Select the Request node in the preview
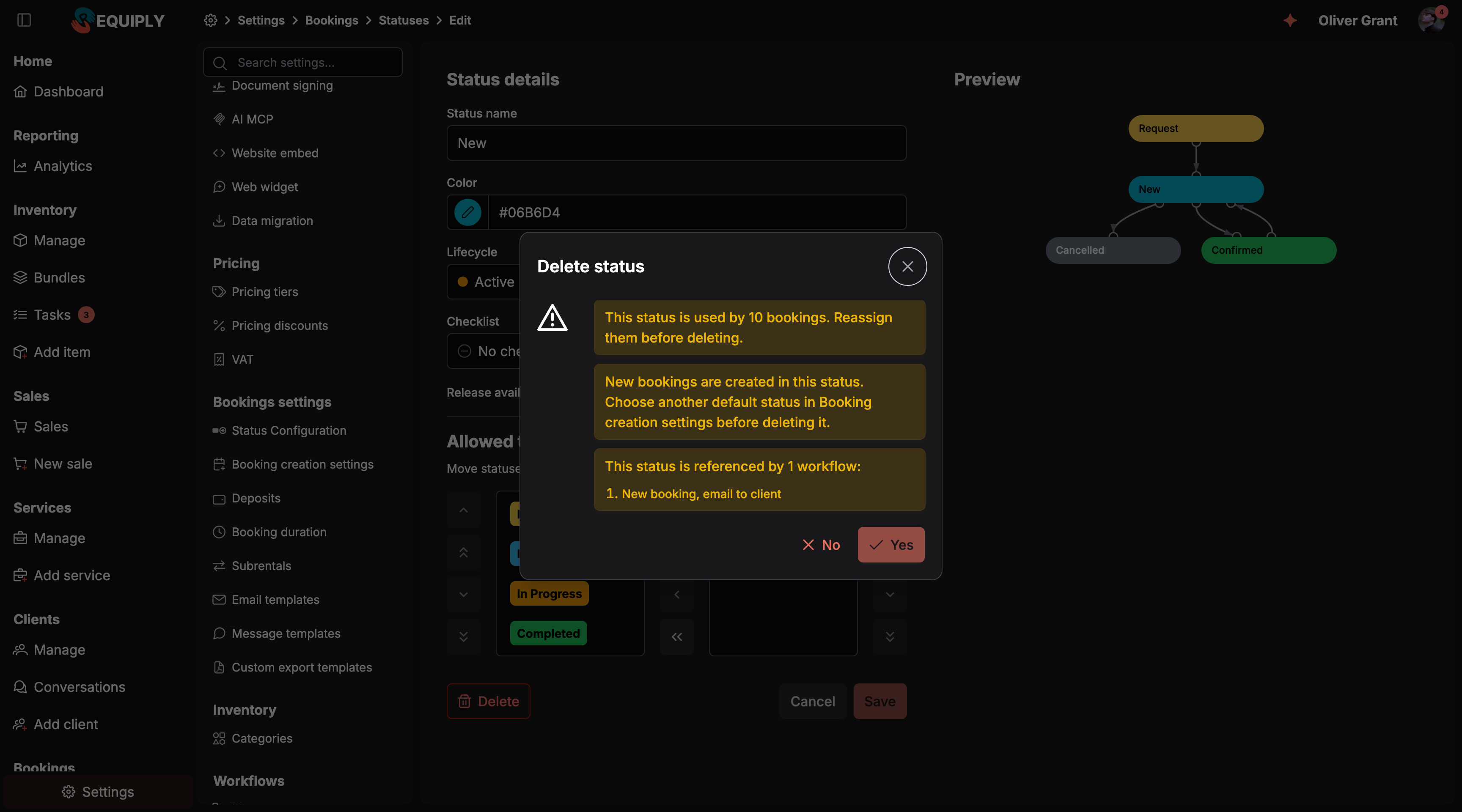The height and width of the screenshot is (812, 1462). click(1196, 128)
